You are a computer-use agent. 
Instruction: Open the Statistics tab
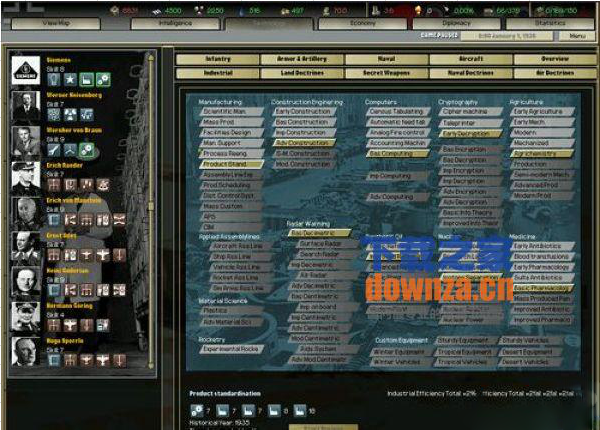[550, 23]
